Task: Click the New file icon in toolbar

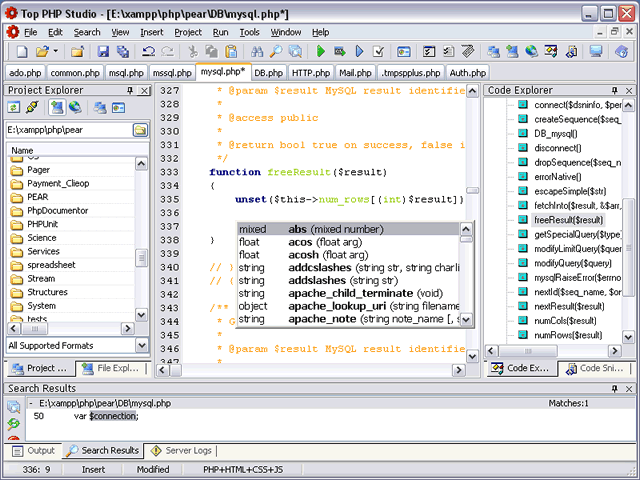Action: point(22,51)
